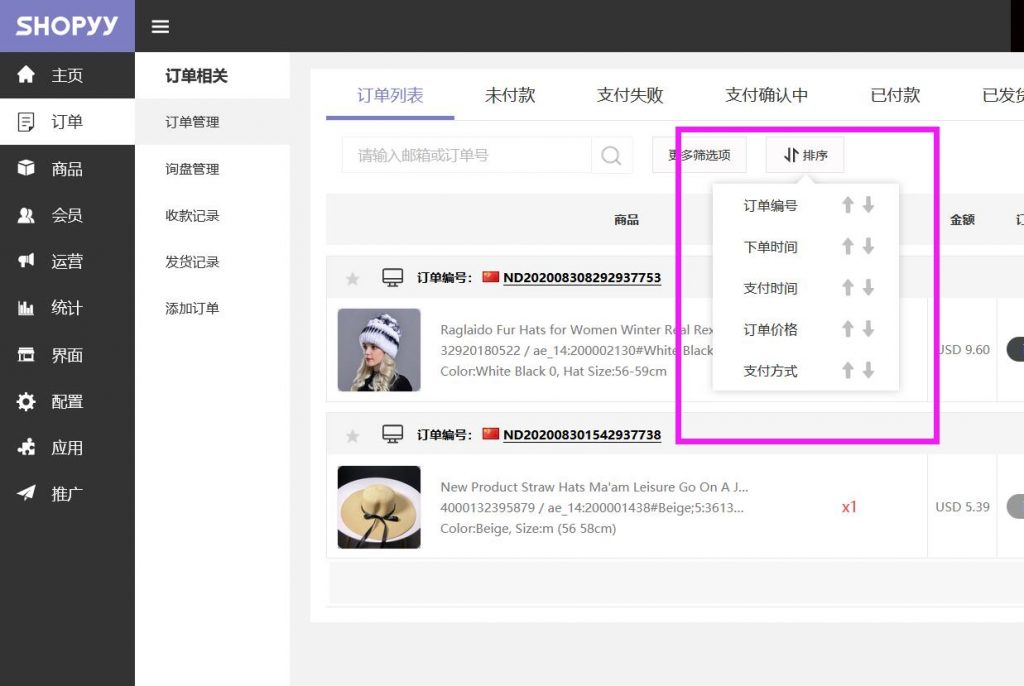1024x686 pixels.
Task: Open the 会员 members sidebar item
Action: (67, 215)
